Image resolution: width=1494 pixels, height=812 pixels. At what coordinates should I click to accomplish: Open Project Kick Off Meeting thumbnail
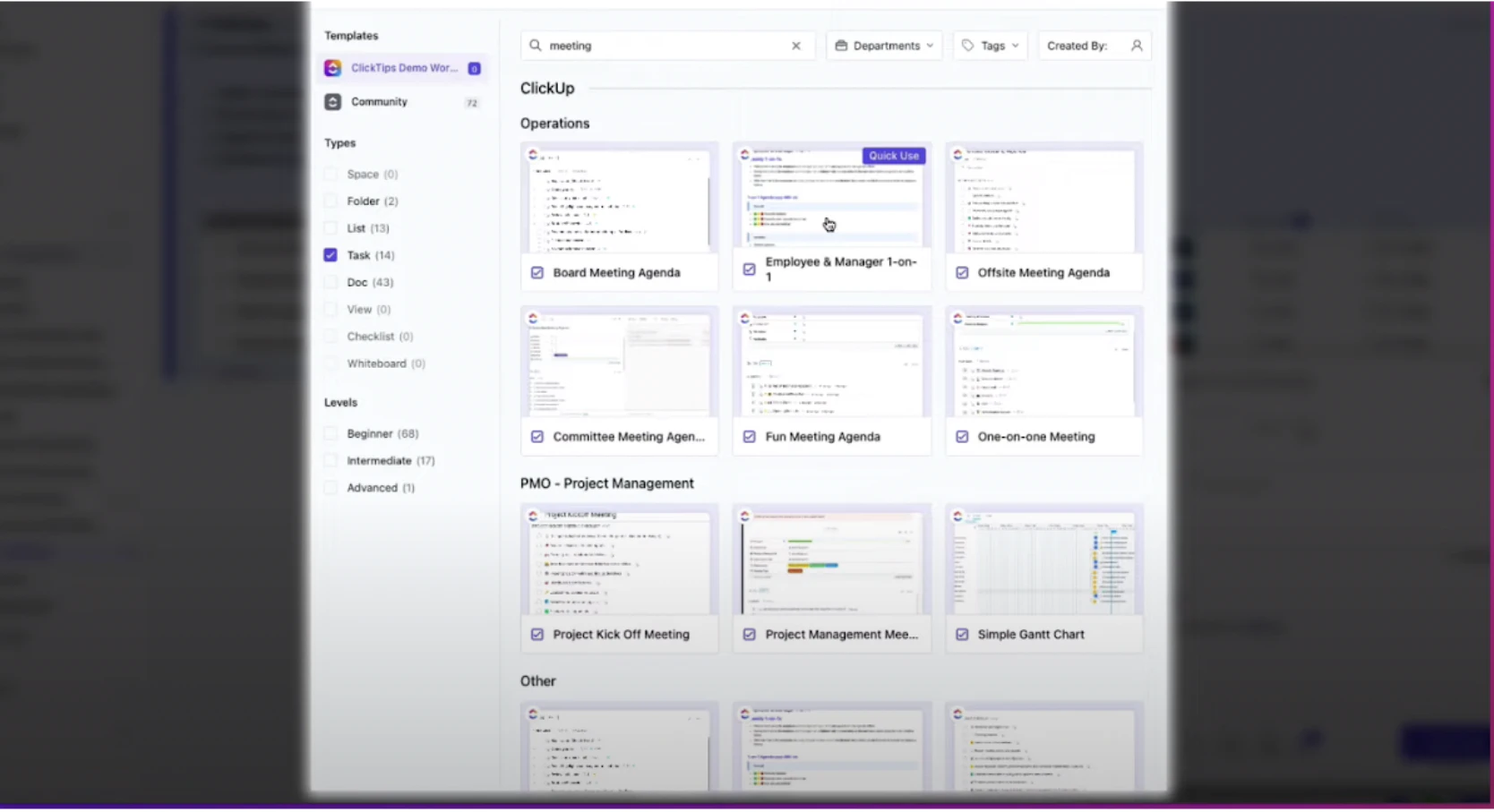[619, 560]
